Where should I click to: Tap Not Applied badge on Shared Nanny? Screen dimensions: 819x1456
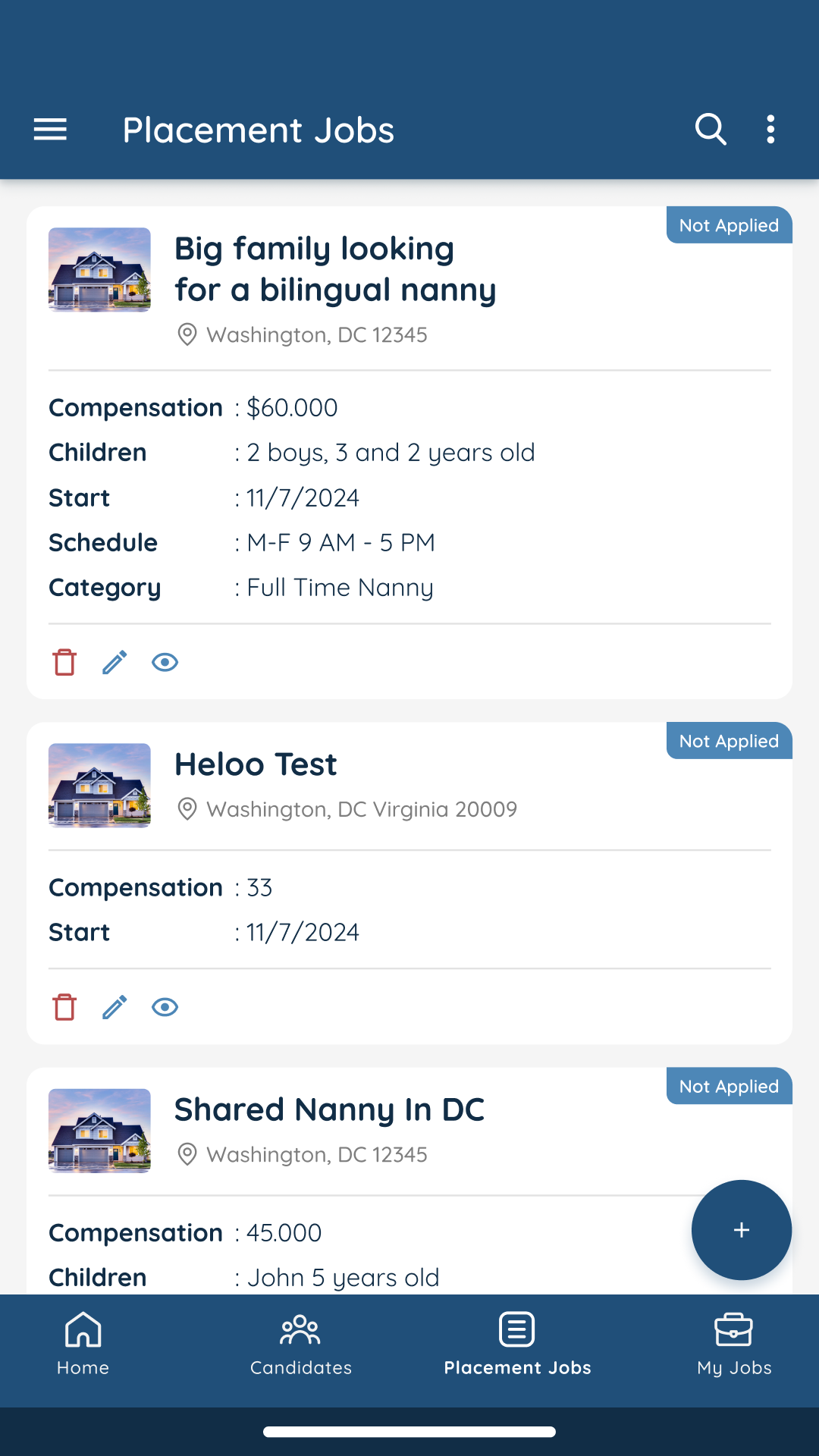click(729, 1086)
